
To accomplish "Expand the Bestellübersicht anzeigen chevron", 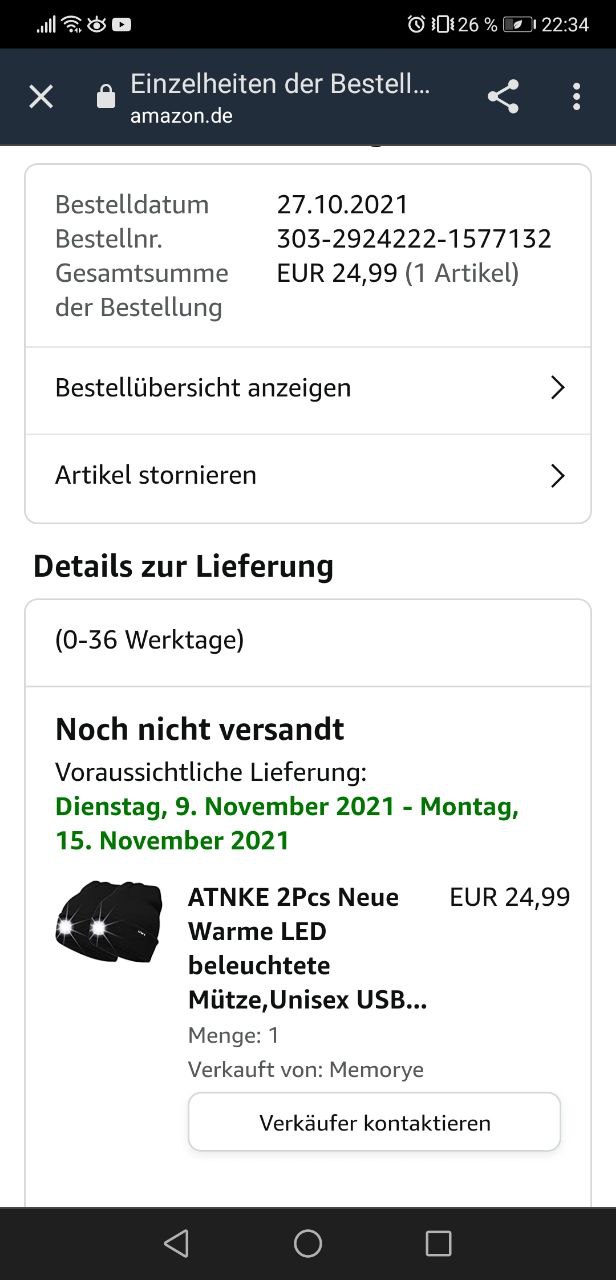I will [558, 388].
